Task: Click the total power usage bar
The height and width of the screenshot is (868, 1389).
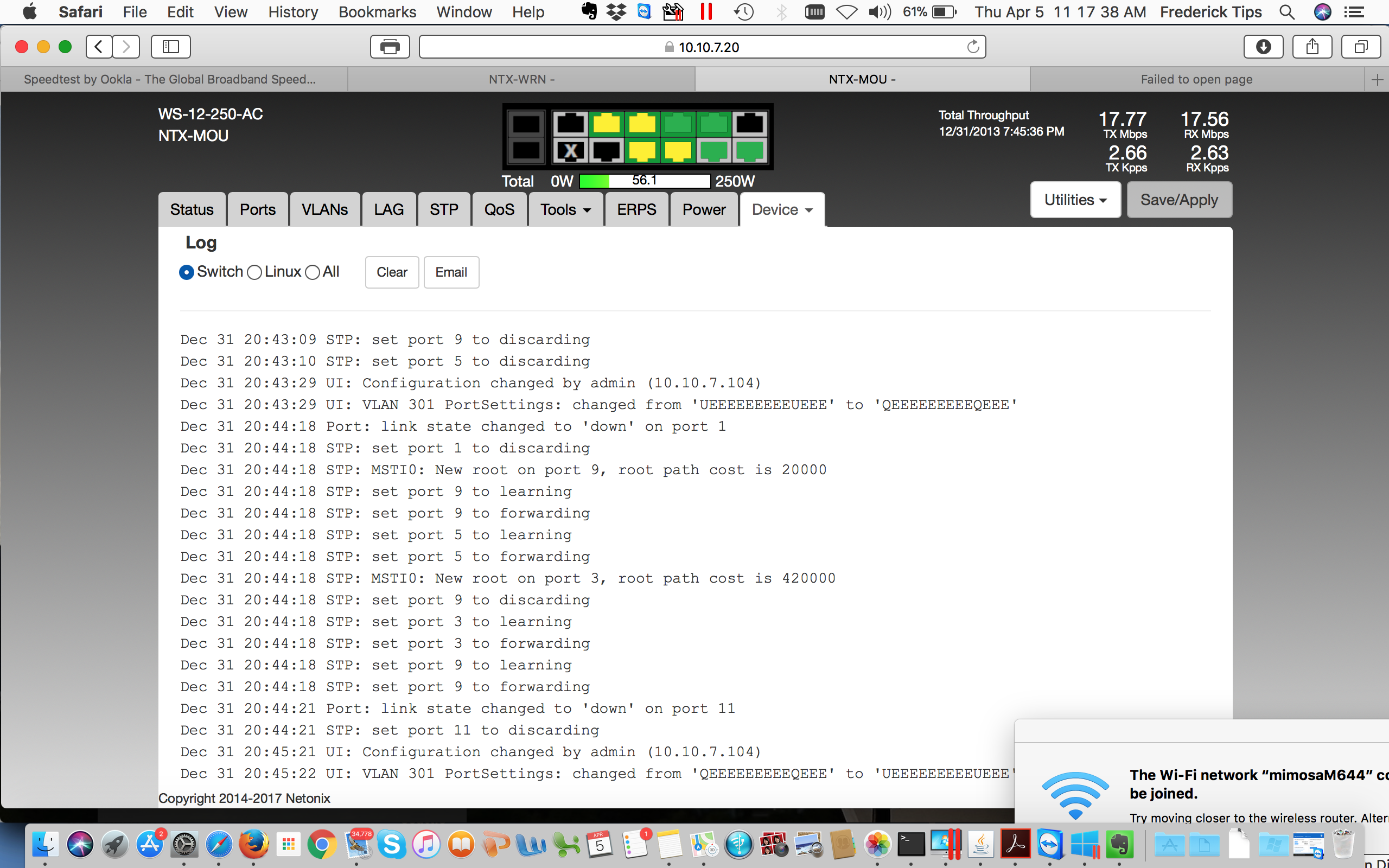Action: 645,181
